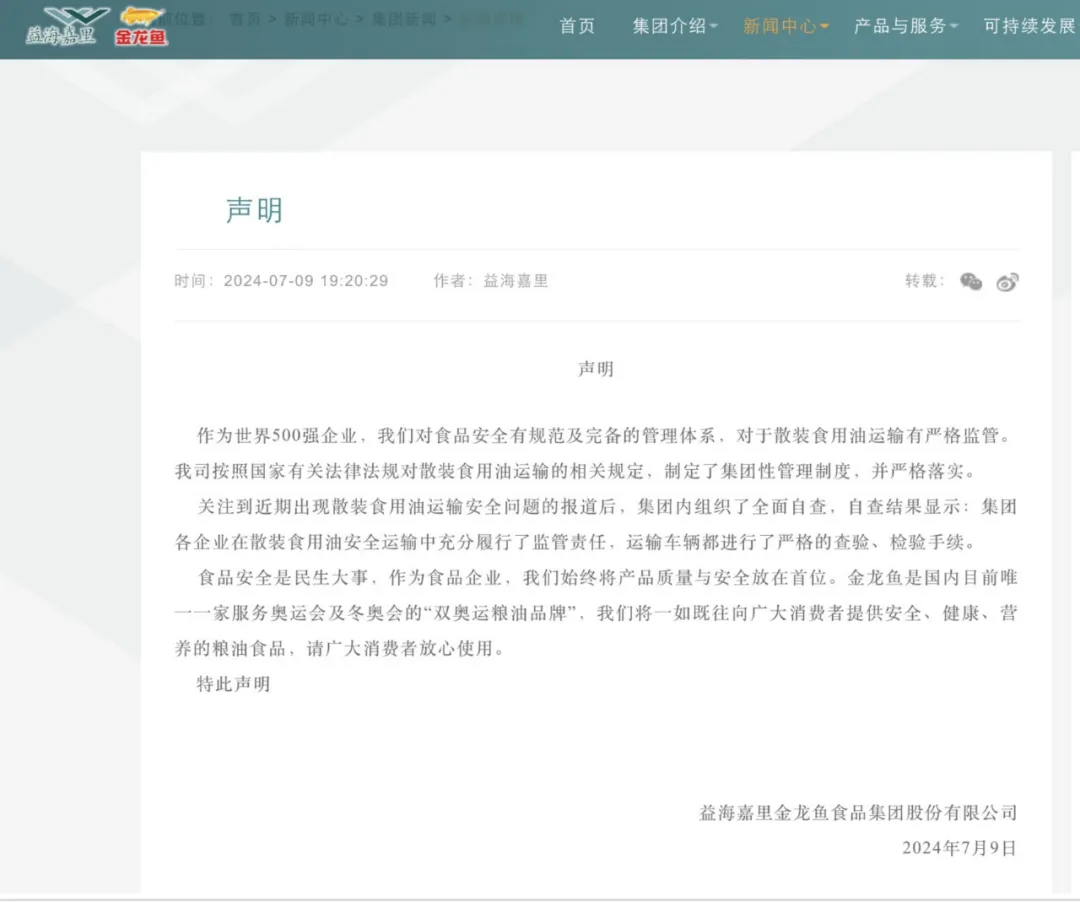Click the 转载 label
Image resolution: width=1080 pixels, height=902 pixels.
click(924, 281)
